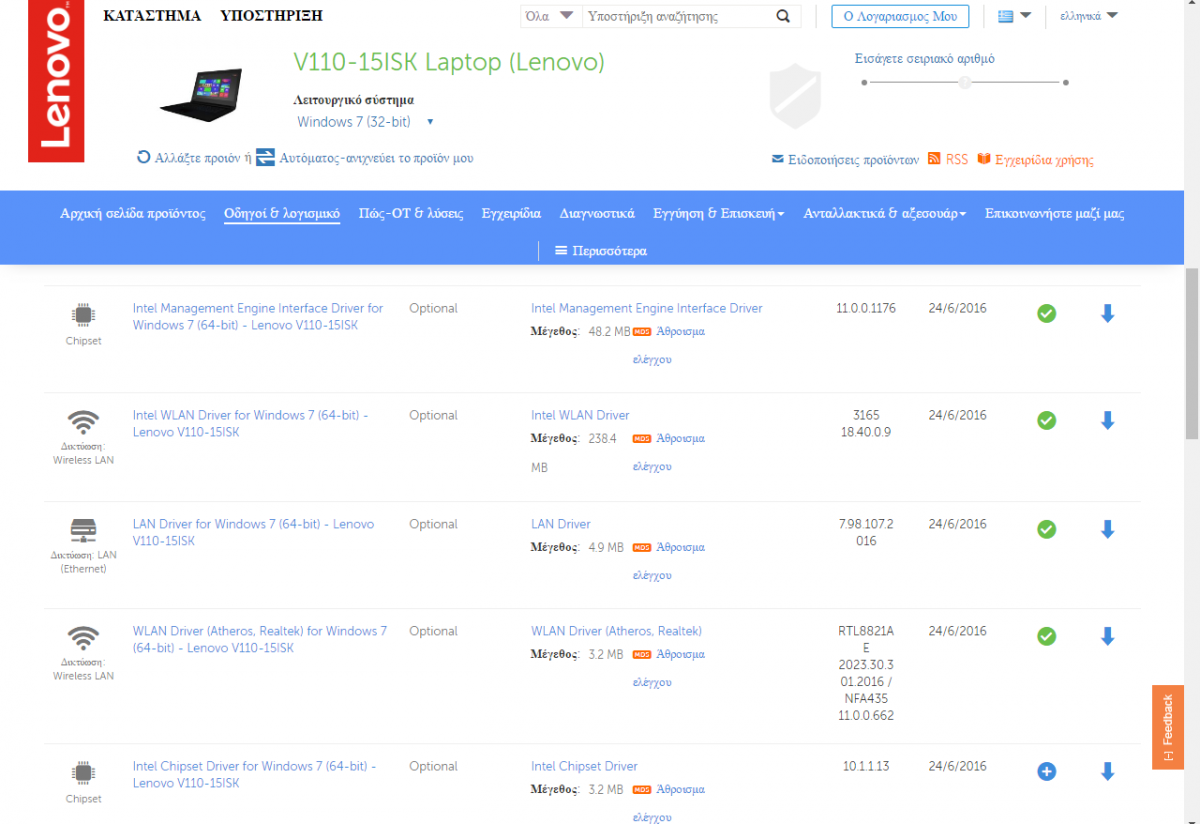Open Intel Management Engine Interface Driver for Windows 7 link
Viewport: 1200px width, 824px height.
click(x=258, y=317)
